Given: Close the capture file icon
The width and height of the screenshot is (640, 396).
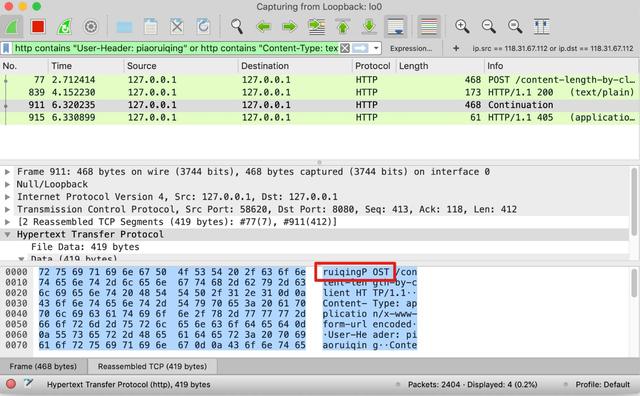Looking at the screenshot, I should pos(177,27).
